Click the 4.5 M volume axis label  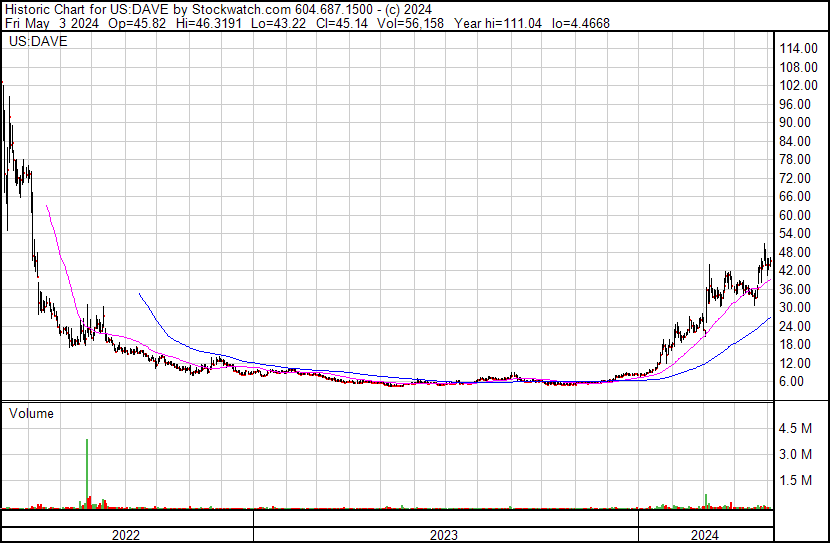click(796, 428)
